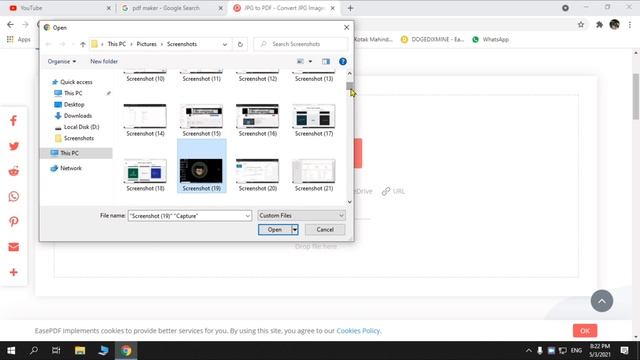Viewport: 640px width, 360px height.
Task: Open taskbar search
Action: pos(34,350)
